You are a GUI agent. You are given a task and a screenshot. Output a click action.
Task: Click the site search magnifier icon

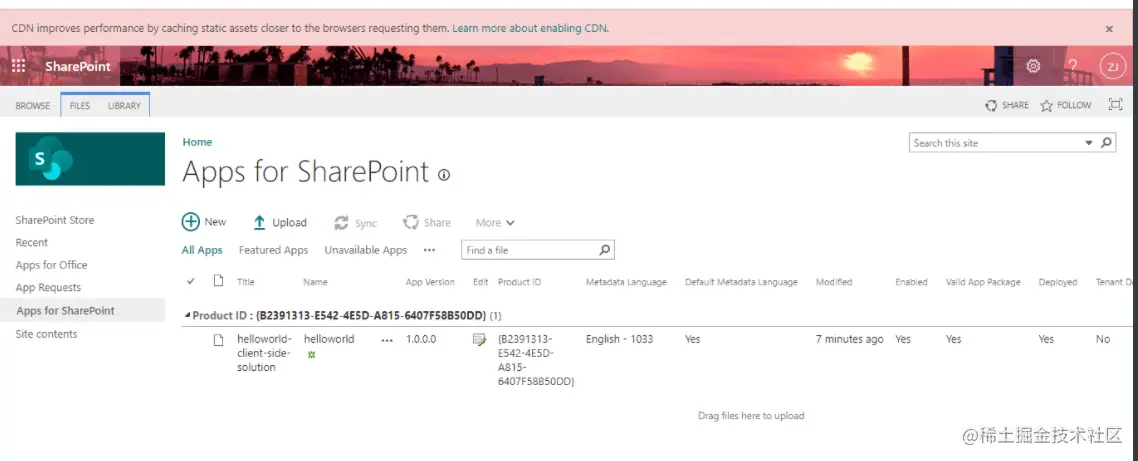point(1106,142)
